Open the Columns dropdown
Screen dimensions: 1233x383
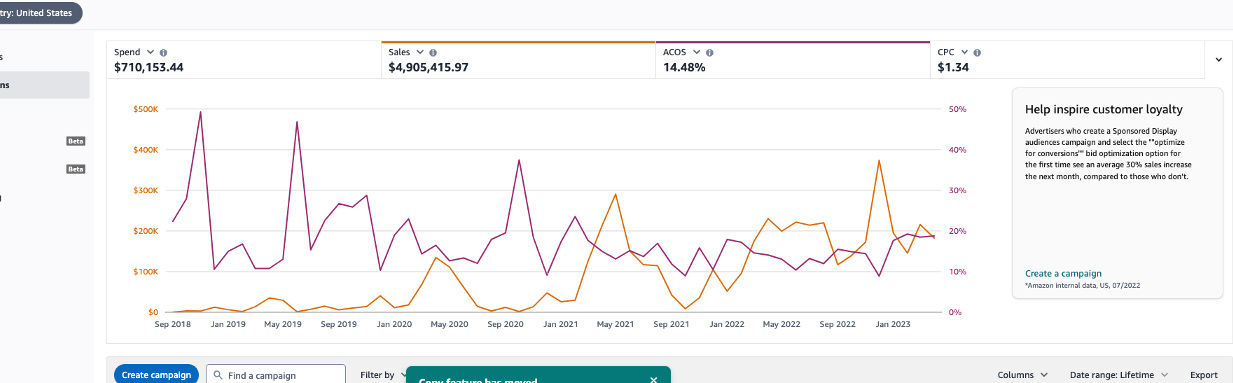click(x=1022, y=375)
